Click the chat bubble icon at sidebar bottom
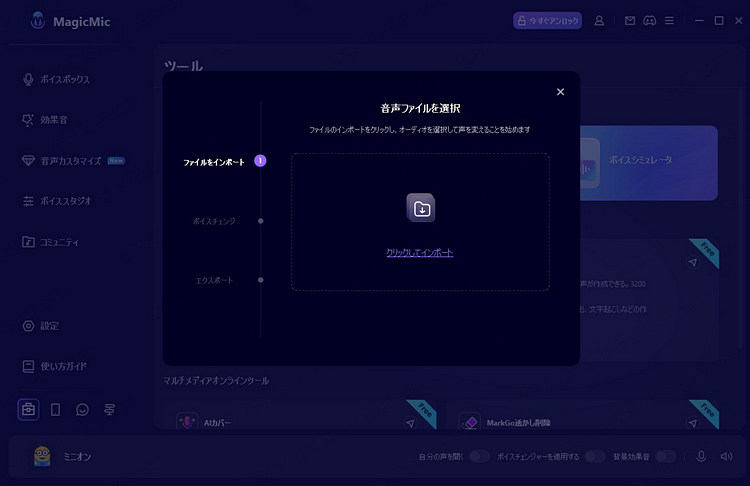750x486 pixels. click(82, 409)
